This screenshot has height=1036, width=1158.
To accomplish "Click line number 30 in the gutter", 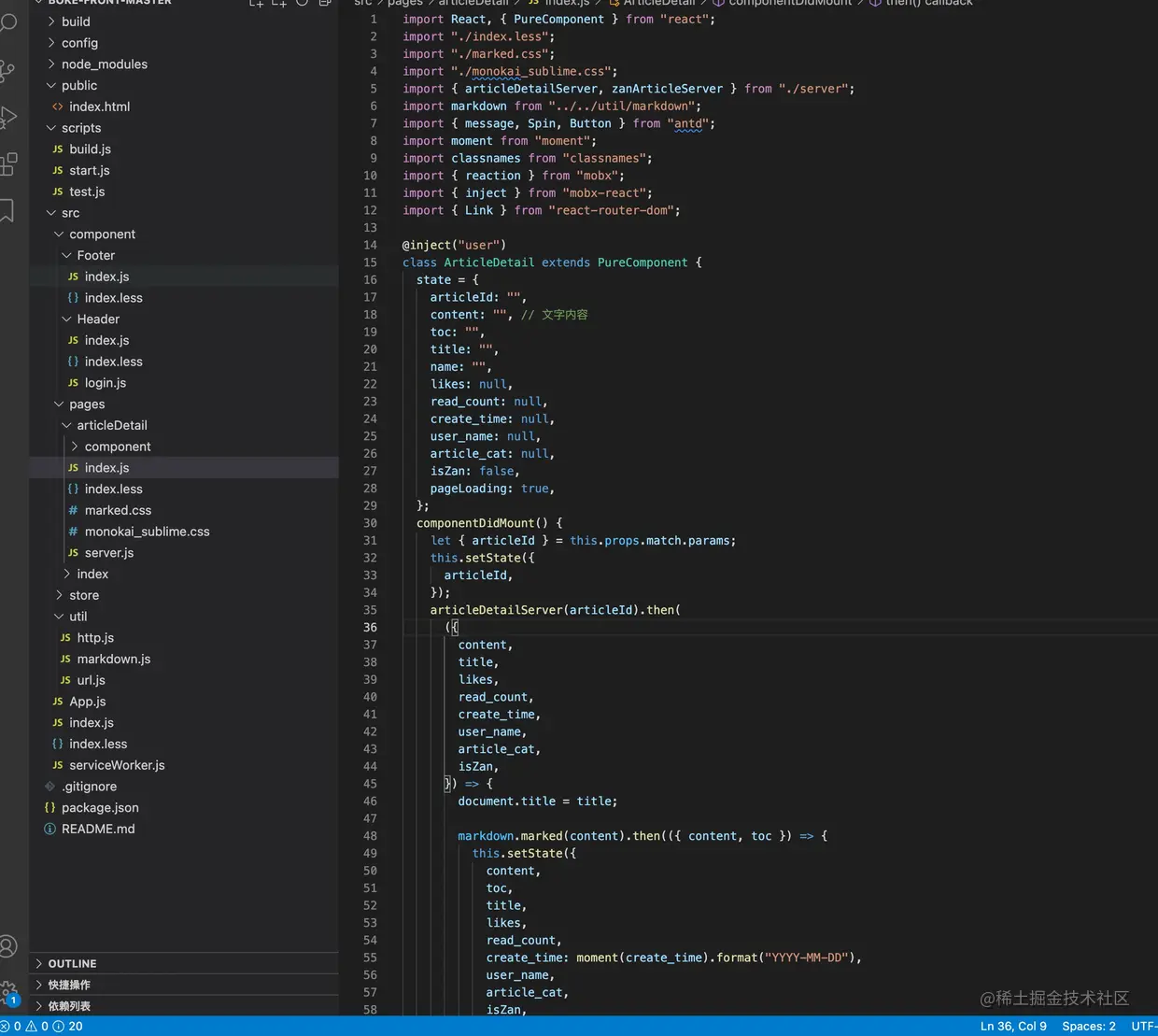I will [x=370, y=523].
